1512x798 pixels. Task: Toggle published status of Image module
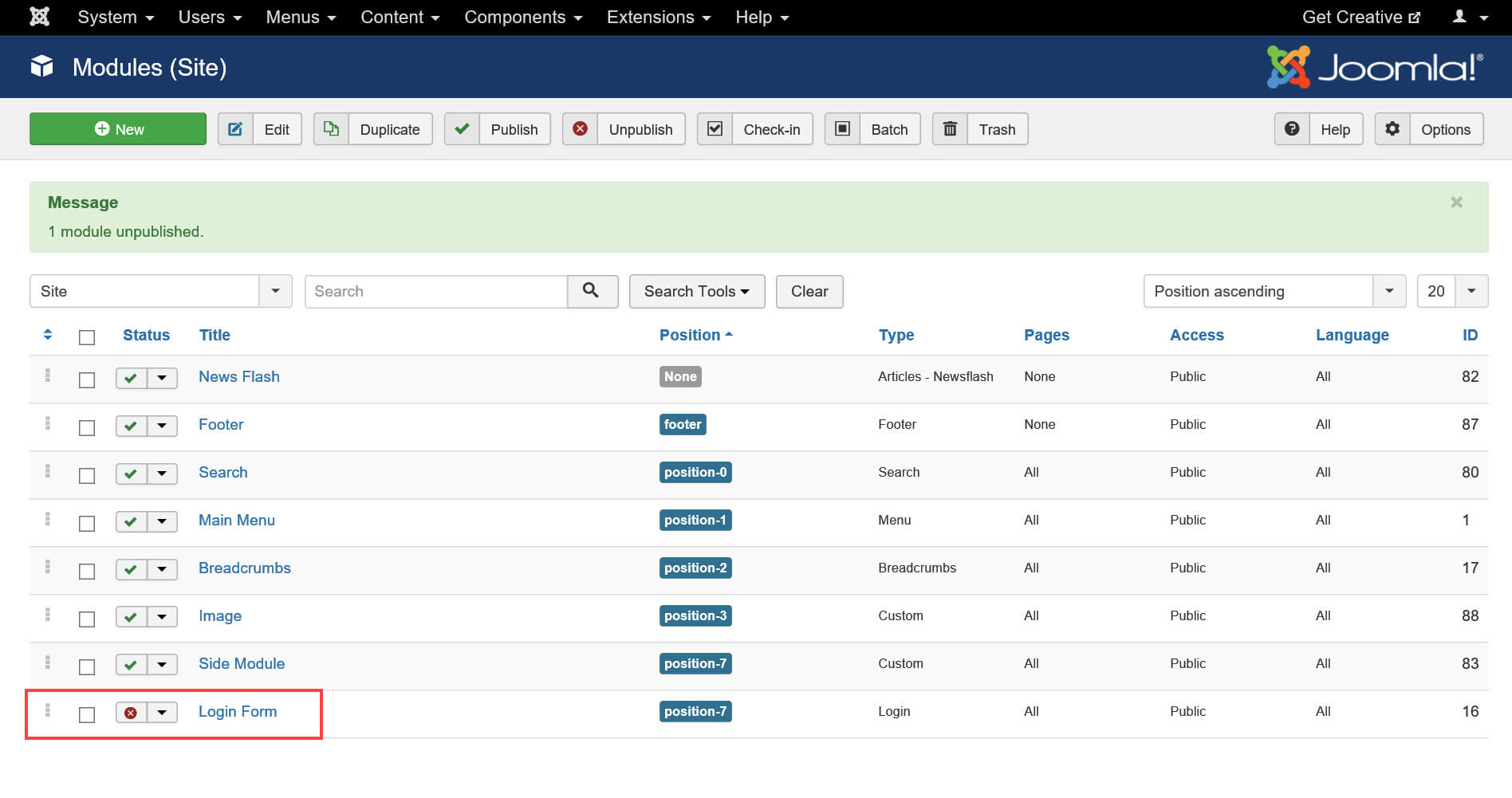[x=131, y=617]
